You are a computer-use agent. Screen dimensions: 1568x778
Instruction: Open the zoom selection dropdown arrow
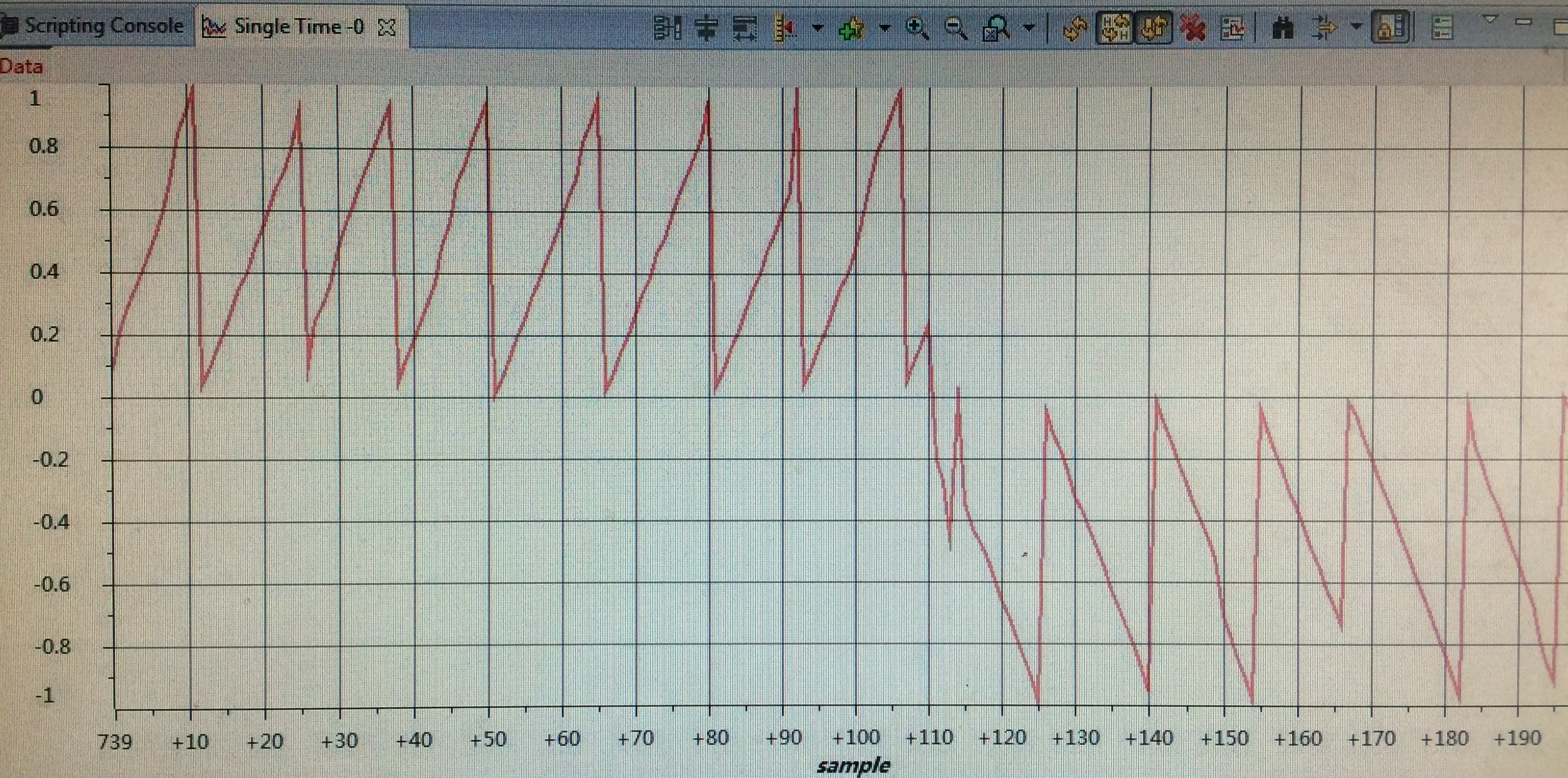pyautogui.click(x=1029, y=27)
